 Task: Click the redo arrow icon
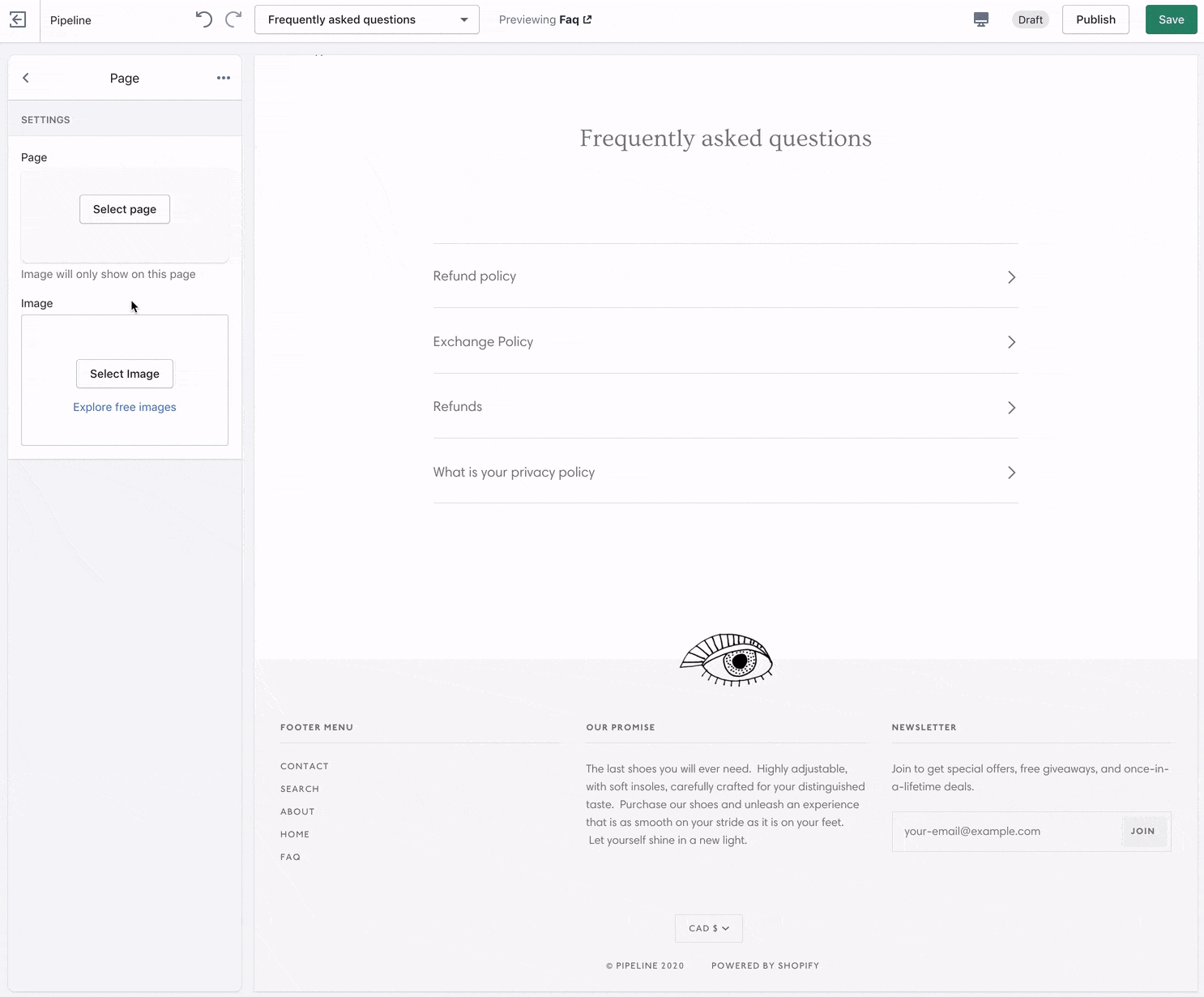[233, 19]
